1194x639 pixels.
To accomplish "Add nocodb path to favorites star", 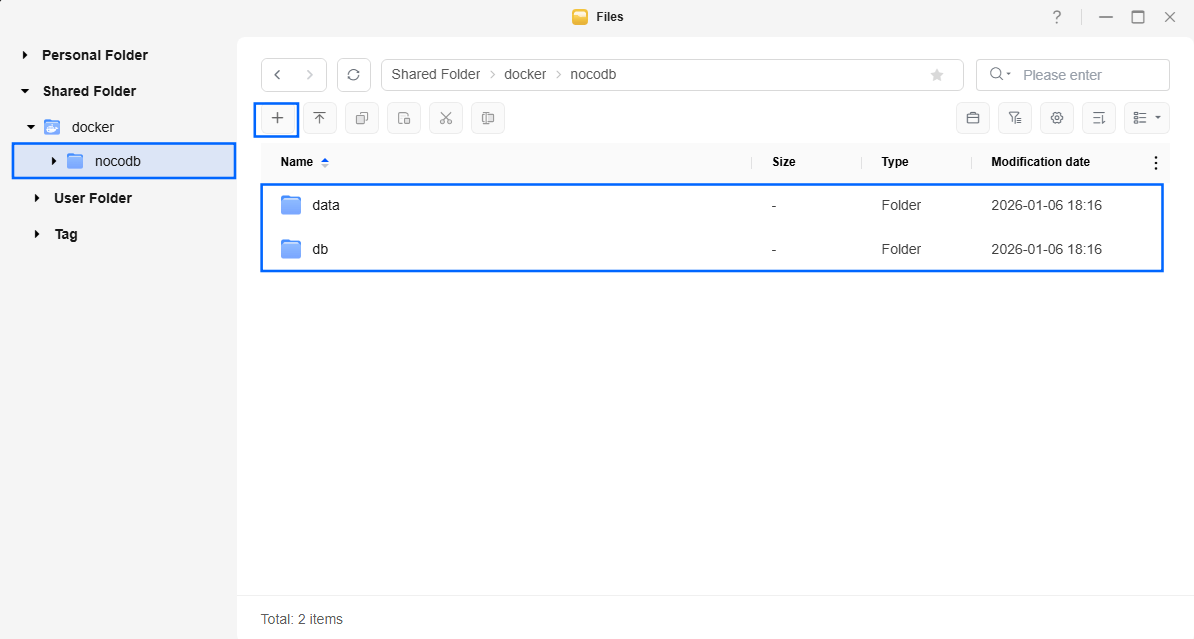I will coord(937,75).
